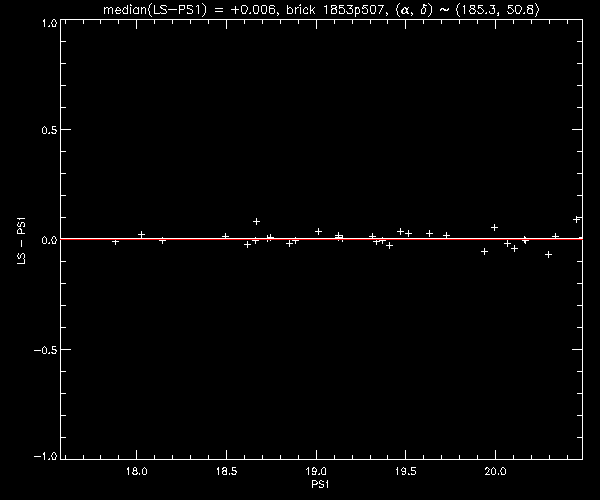Image resolution: width=600 pixels, height=500 pixels.
Task: Click the y-axis tick label 0.5
Action: pos(49,130)
